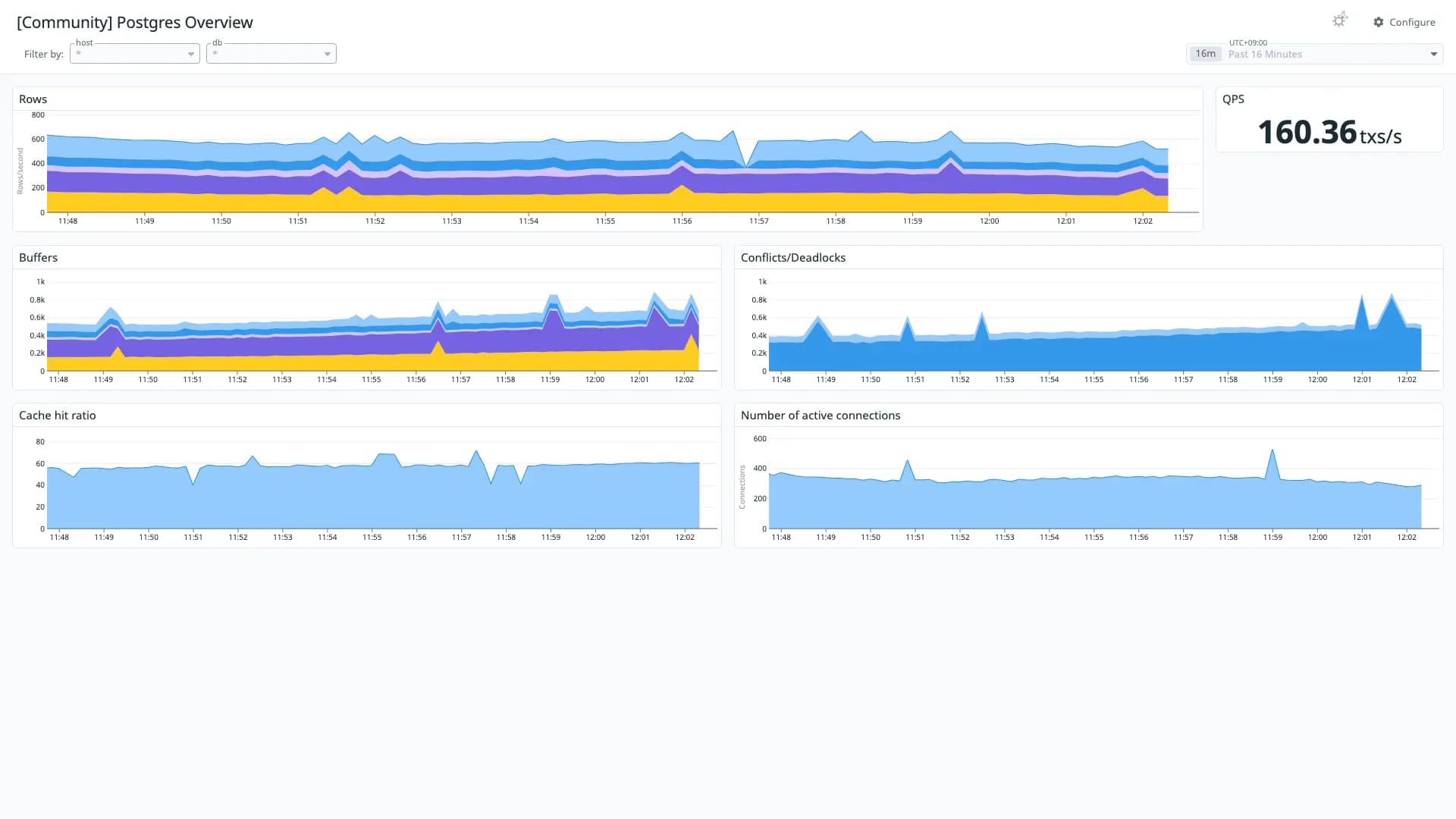Select the QPS widget title

[x=1233, y=99]
